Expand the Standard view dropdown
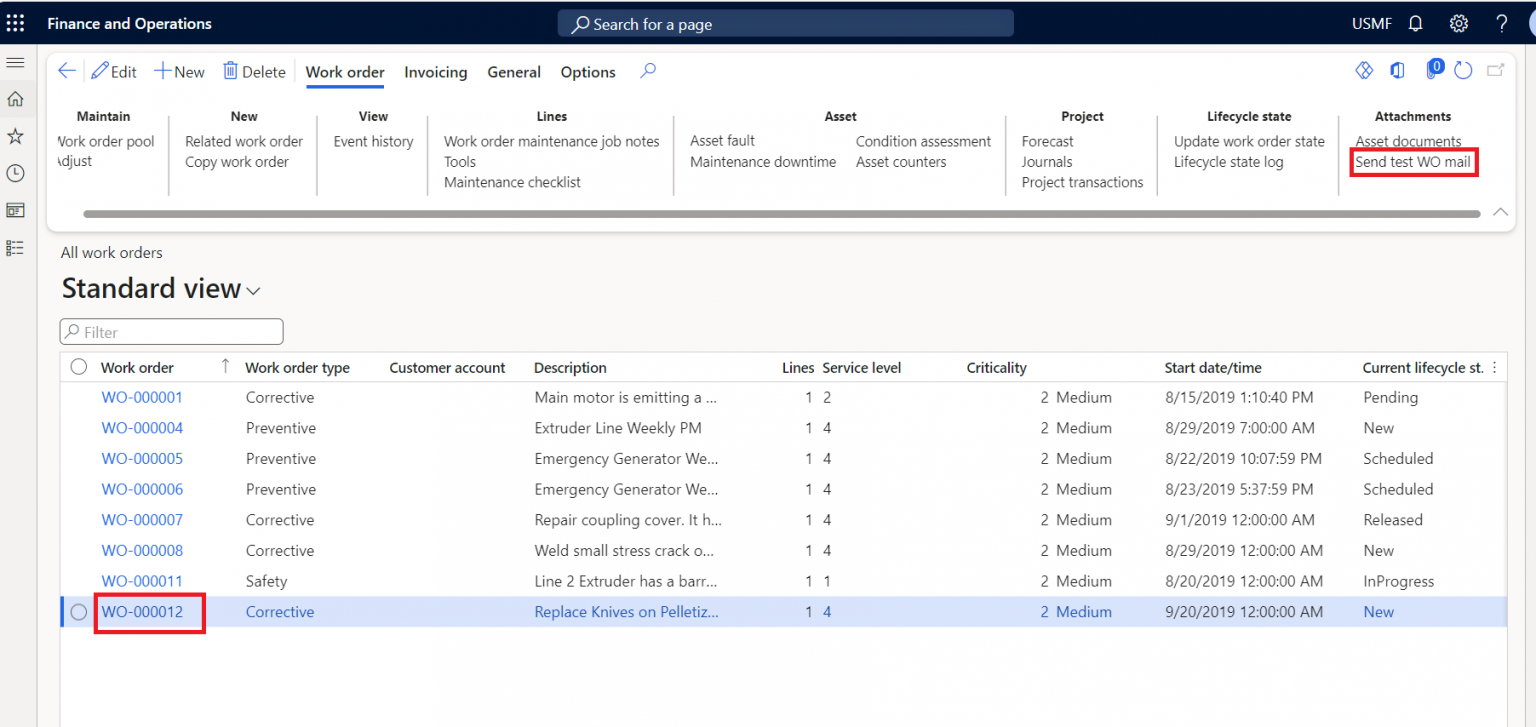This screenshot has width=1536, height=727. 253,288
